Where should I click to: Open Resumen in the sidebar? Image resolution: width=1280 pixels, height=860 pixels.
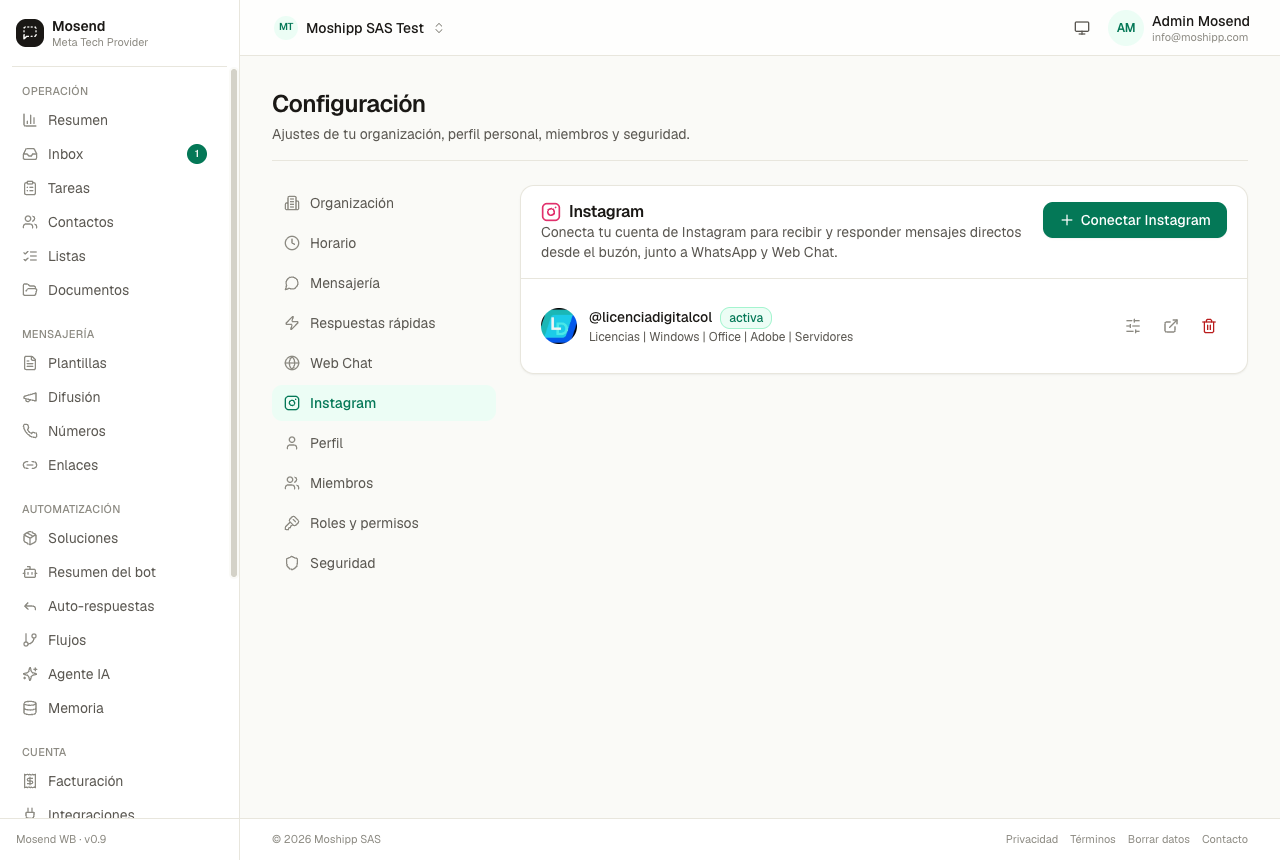tap(114, 120)
